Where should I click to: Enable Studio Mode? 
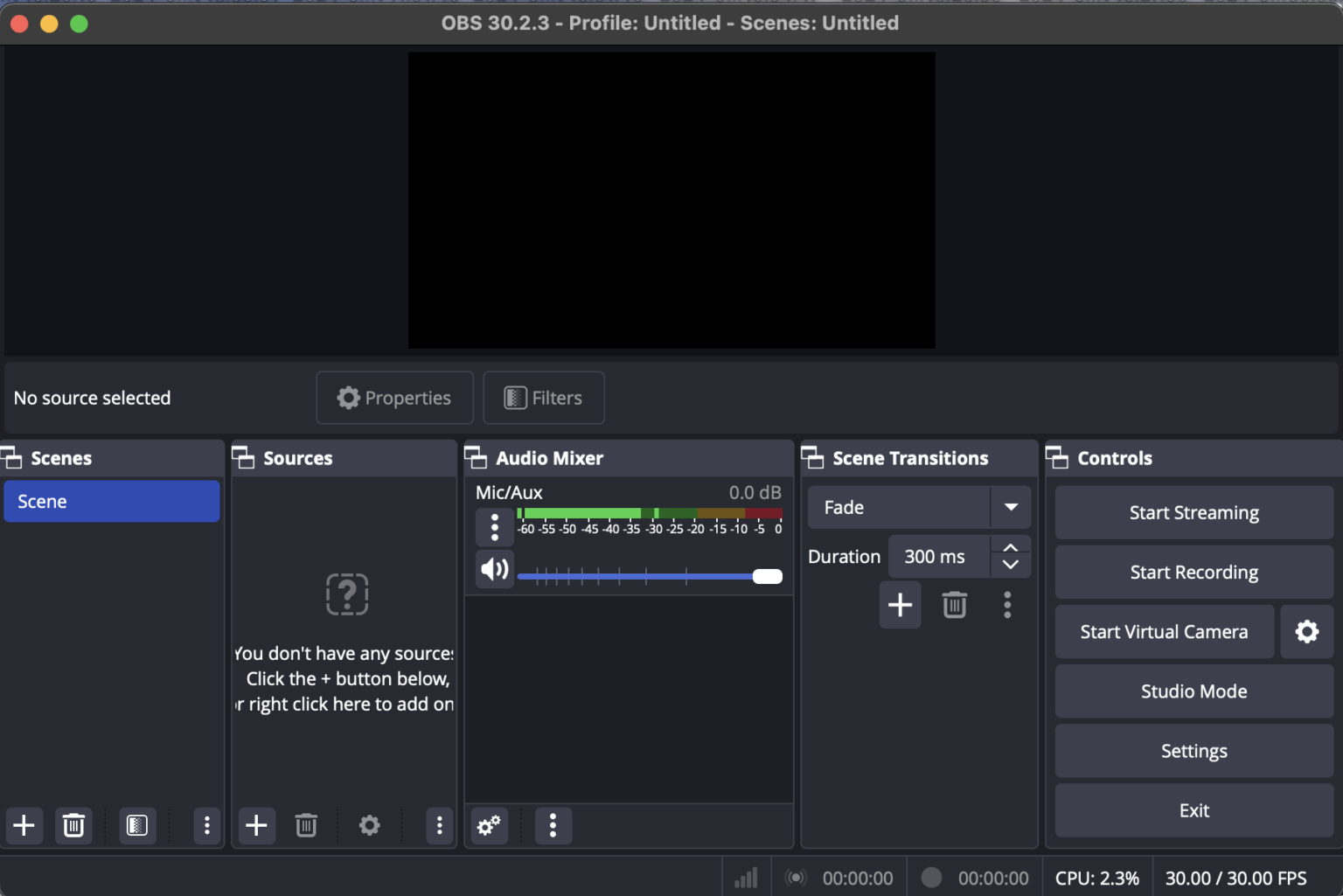tap(1193, 691)
